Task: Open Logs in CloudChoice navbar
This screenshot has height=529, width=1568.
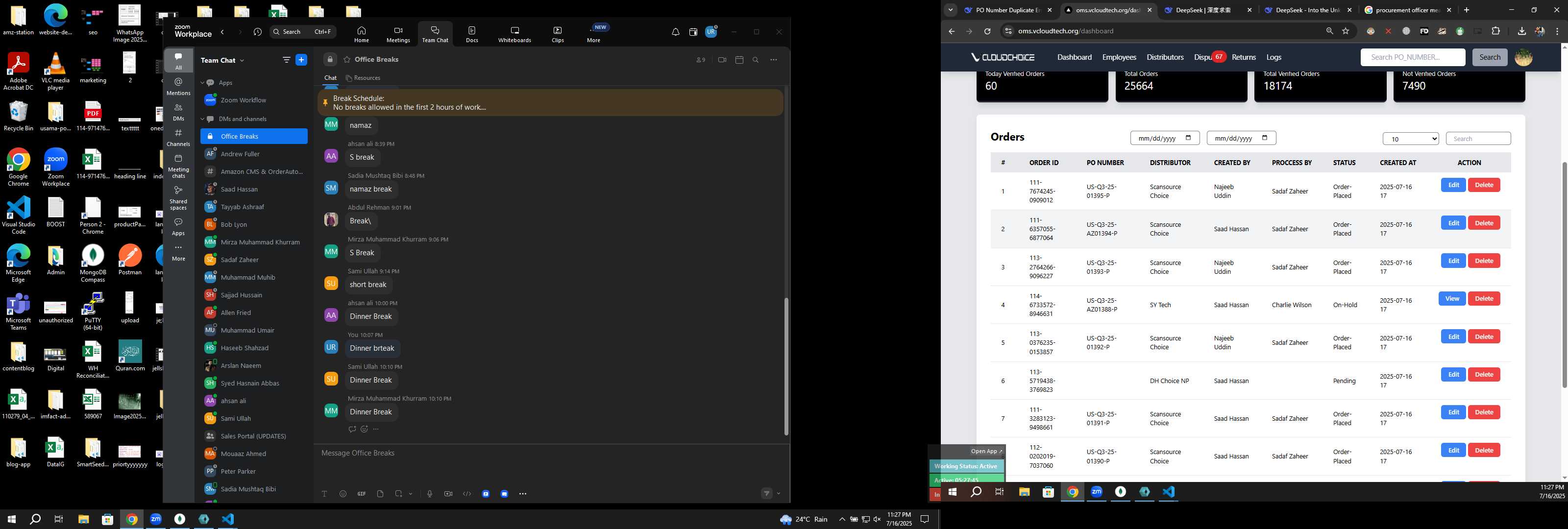Action: (x=1274, y=57)
